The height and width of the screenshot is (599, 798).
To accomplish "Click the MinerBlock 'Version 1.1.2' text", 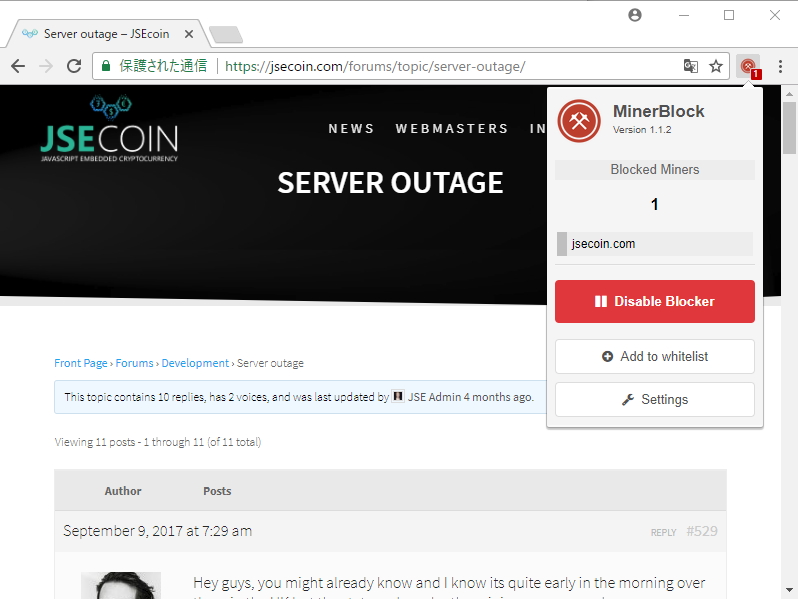I will (642, 130).
